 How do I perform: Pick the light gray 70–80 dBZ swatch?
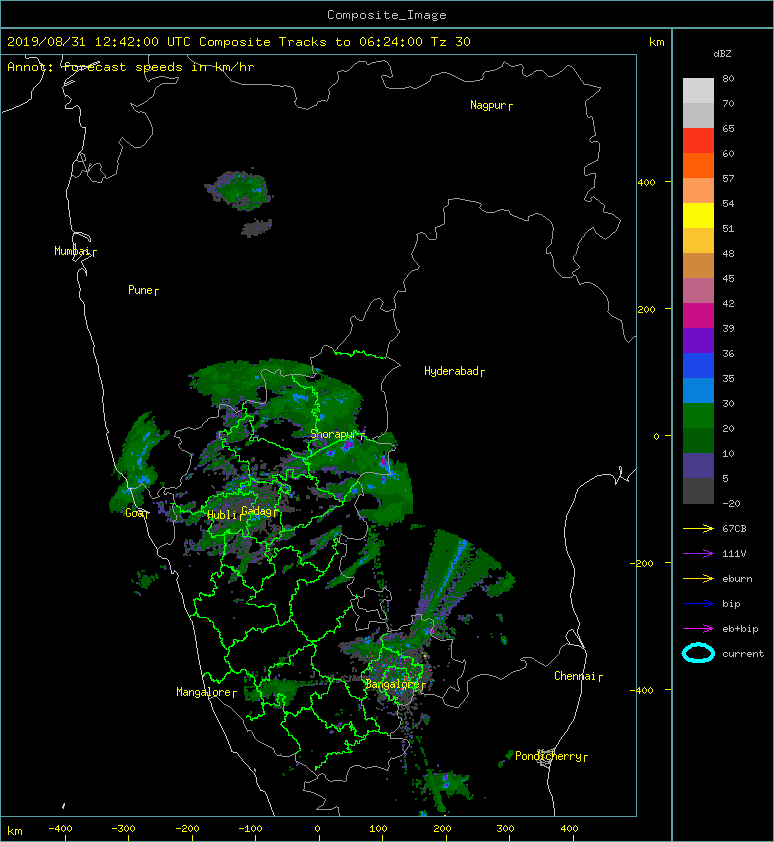coord(698,91)
